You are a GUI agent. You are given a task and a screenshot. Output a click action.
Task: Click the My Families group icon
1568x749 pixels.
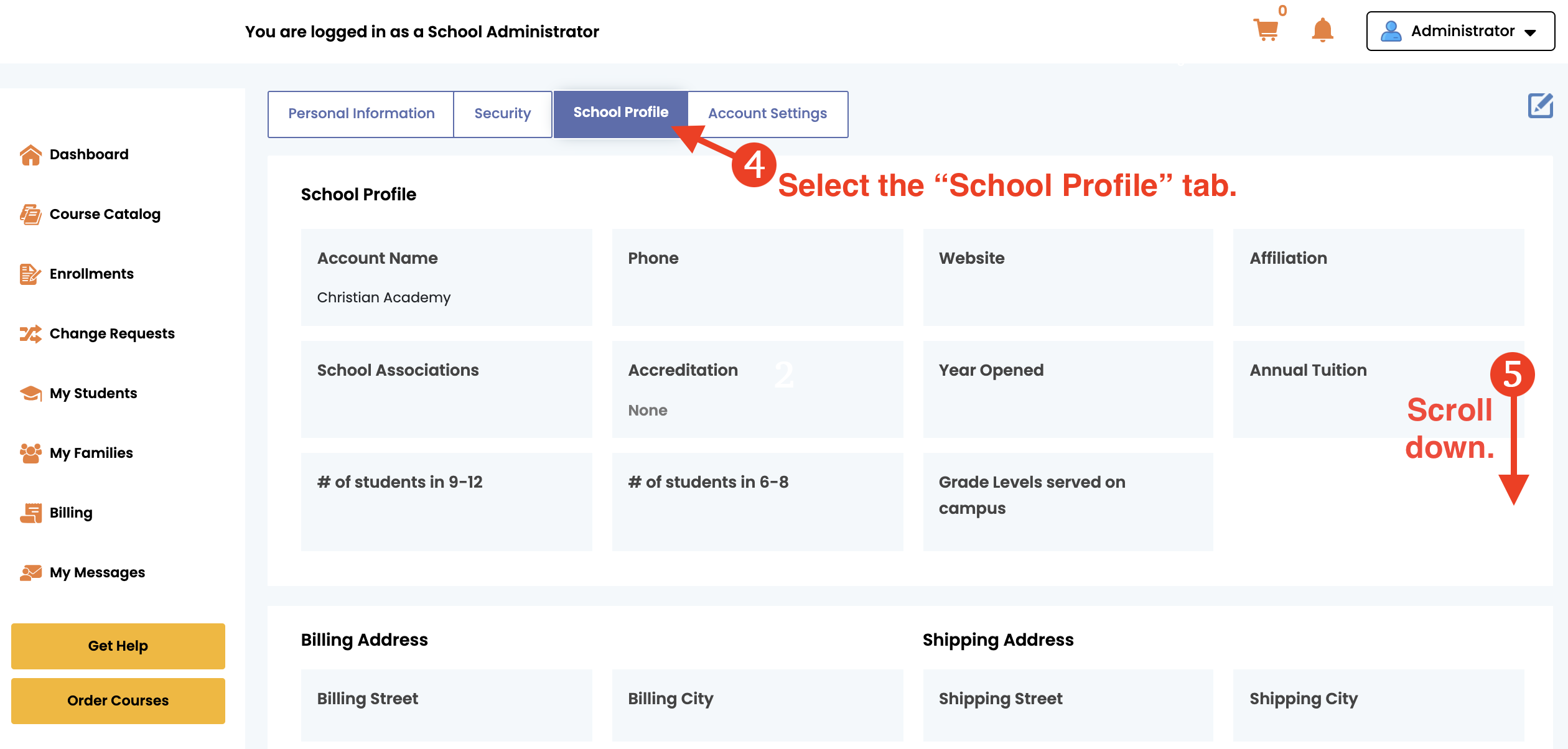tap(30, 454)
